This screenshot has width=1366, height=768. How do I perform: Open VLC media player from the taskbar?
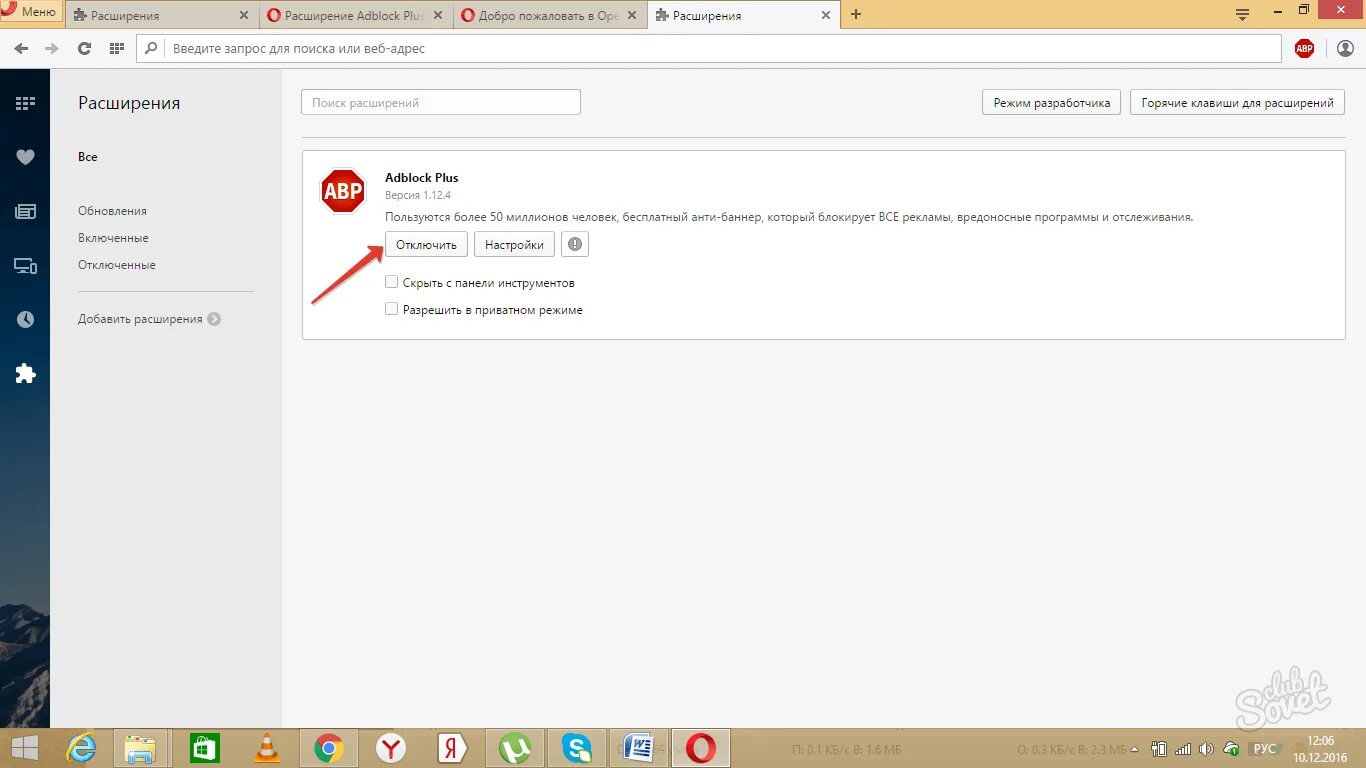tap(266, 748)
